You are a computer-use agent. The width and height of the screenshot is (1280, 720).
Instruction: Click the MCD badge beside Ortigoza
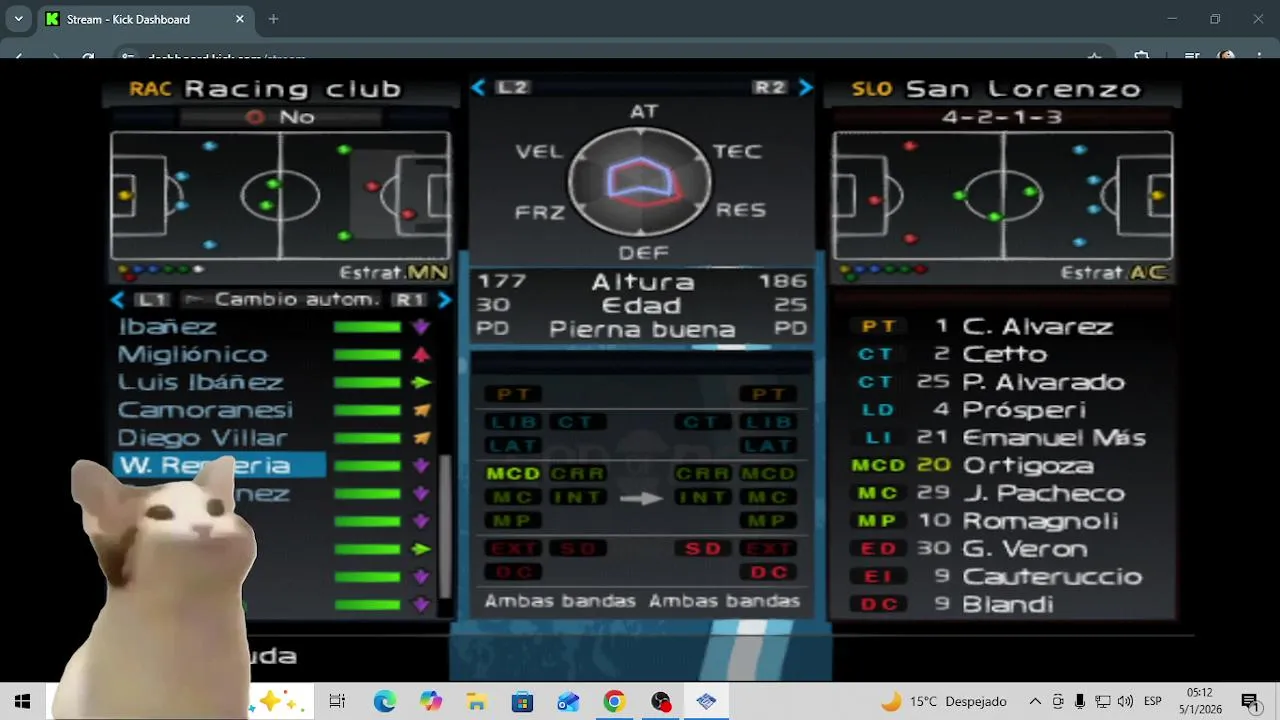(877, 465)
